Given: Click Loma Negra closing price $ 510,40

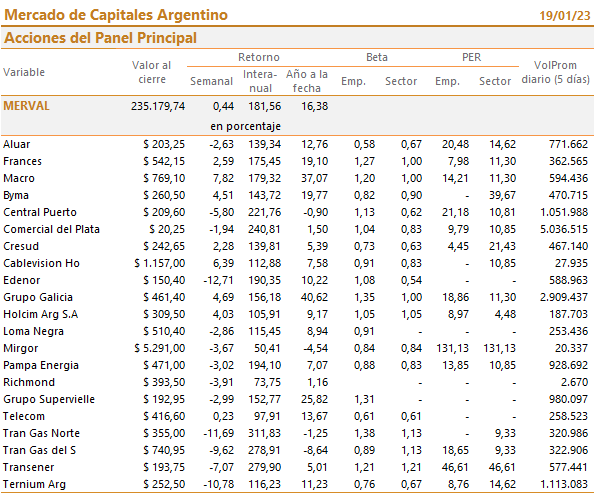Looking at the screenshot, I should pyautogui.click(x=164, y=332).
